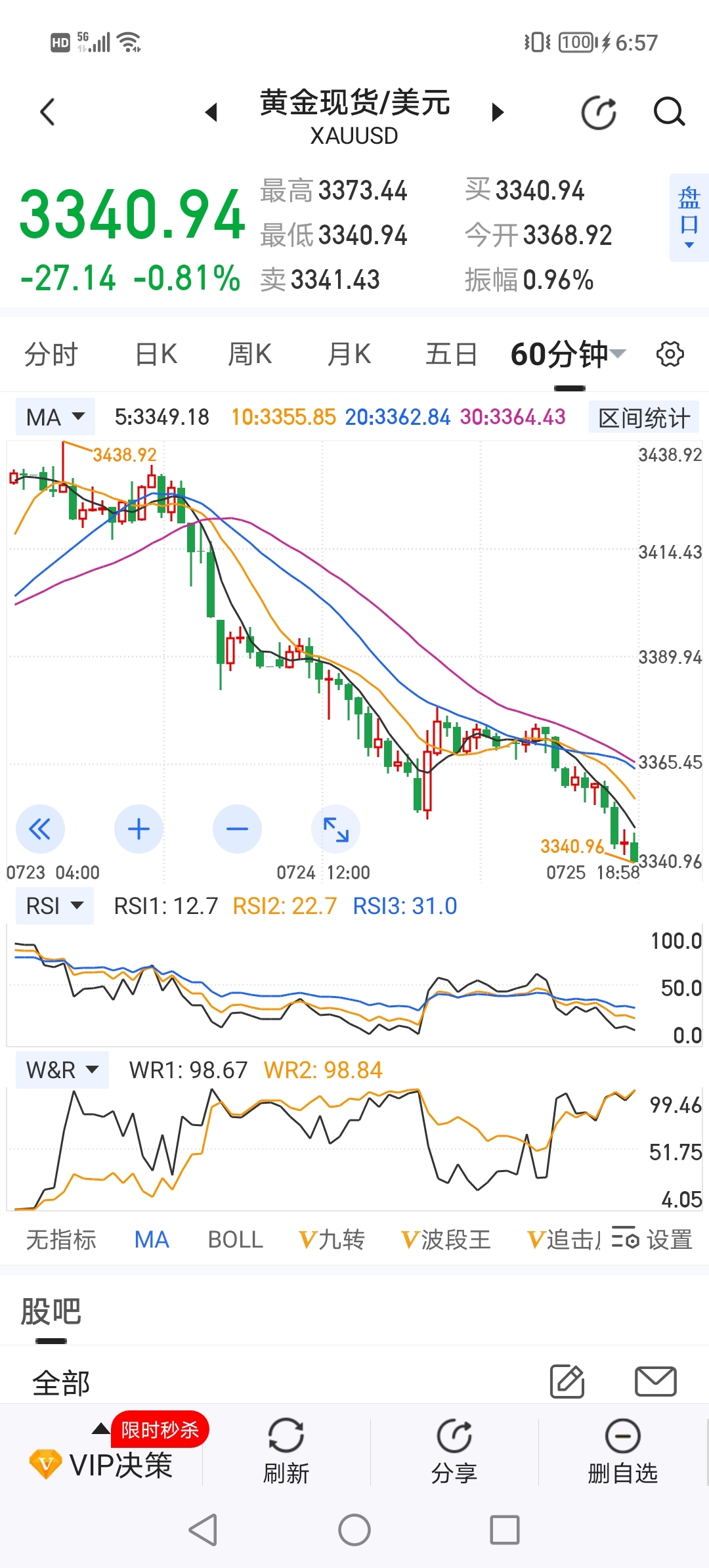Open the RSI indicator dropdown

54,906
